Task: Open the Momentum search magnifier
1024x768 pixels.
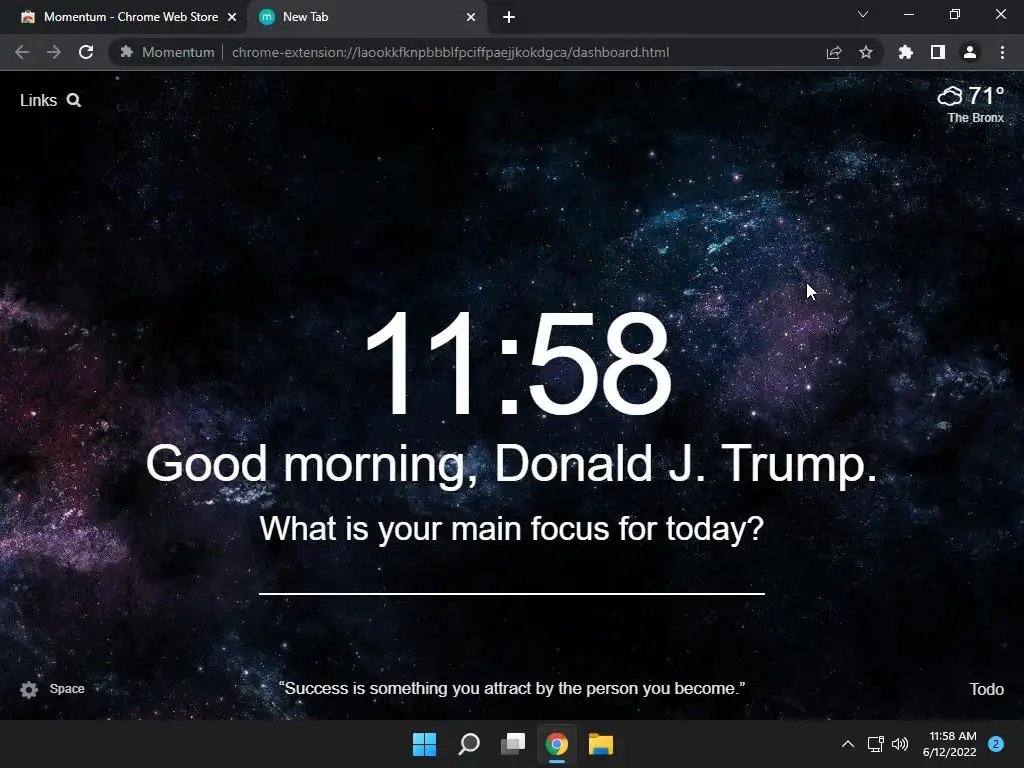Action: pyautogui.click(x=74, y=100)
